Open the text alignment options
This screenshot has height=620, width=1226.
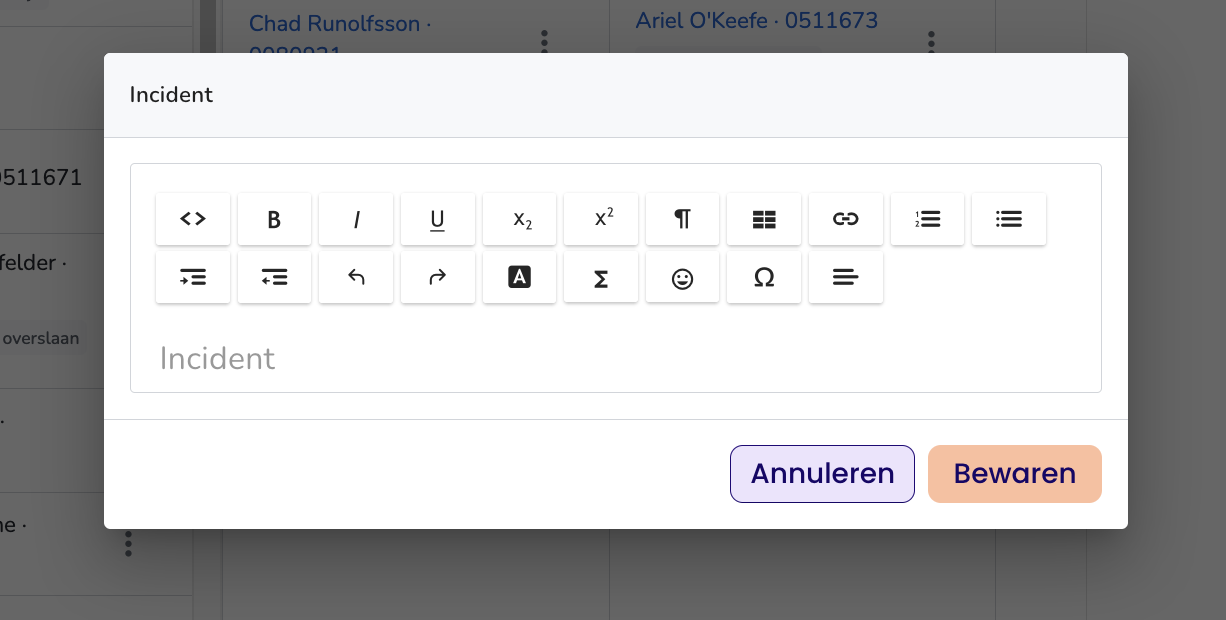click(x=846, y=277)
